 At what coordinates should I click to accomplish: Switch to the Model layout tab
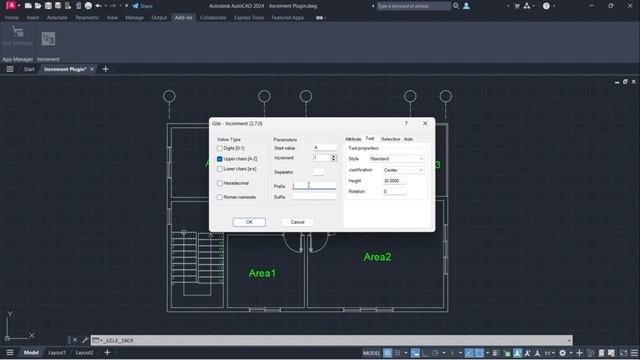coord(31,353)
